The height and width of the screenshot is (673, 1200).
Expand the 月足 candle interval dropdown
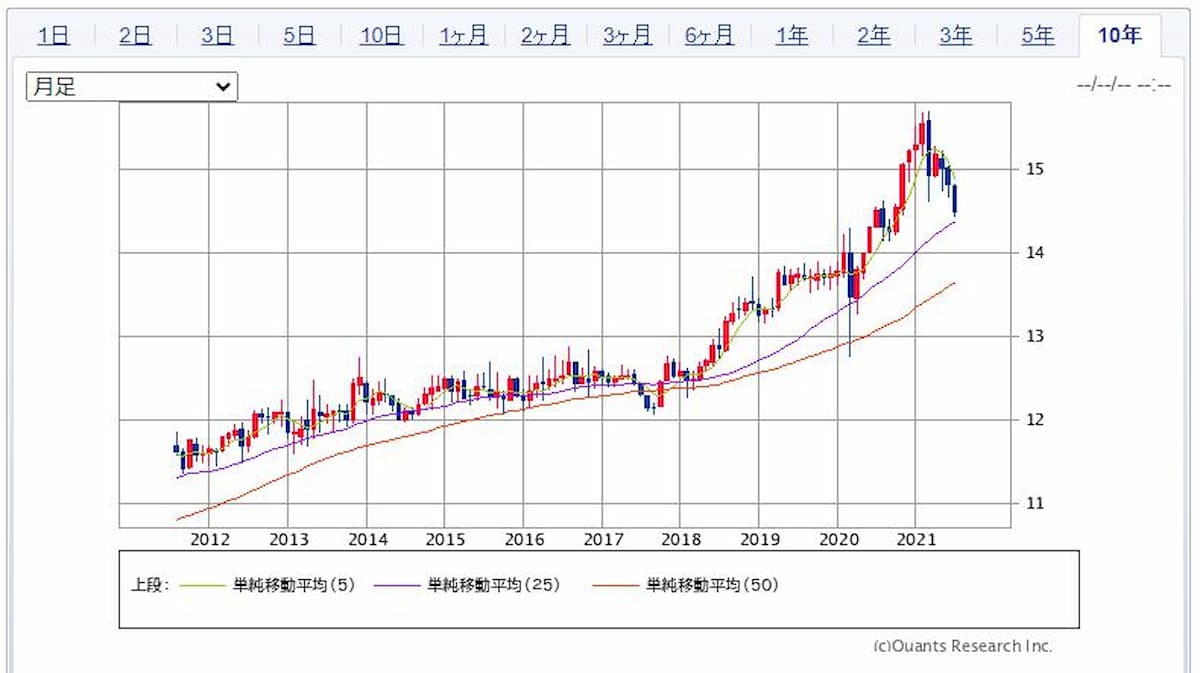(x=132, y=87)
